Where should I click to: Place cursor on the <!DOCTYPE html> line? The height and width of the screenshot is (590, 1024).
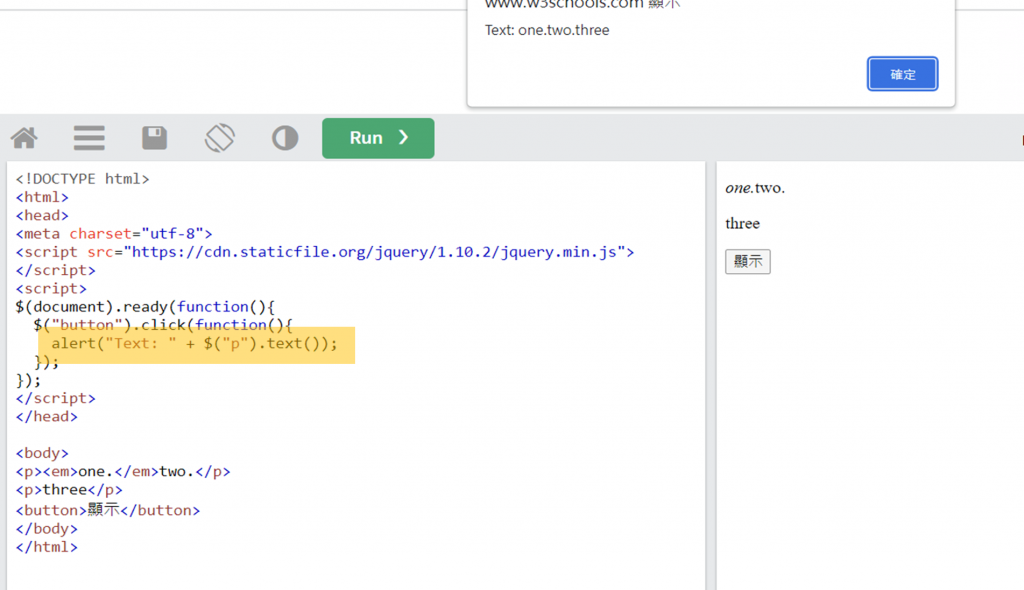pos(82,178)
